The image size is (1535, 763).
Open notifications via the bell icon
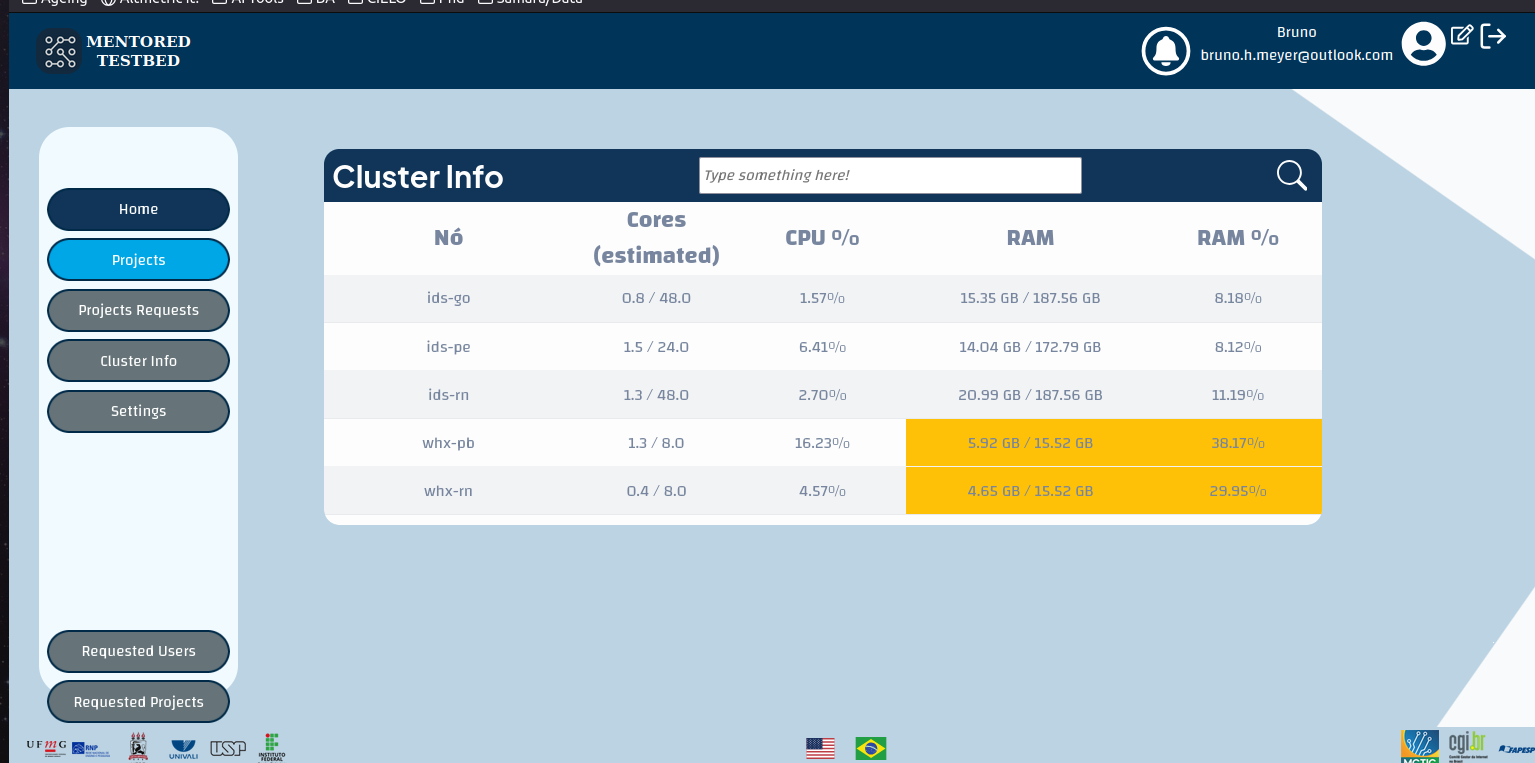coord(1165,50)
